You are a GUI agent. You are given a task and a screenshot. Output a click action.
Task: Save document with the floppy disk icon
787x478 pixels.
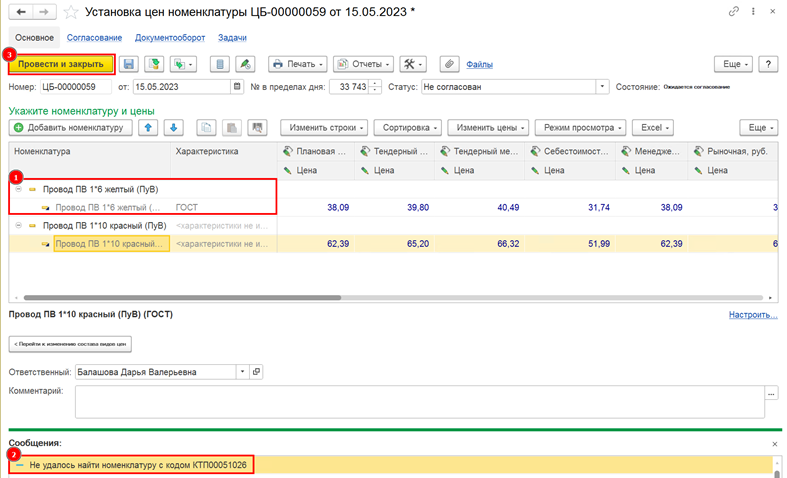pyautogui.click(x=129, y=64)
